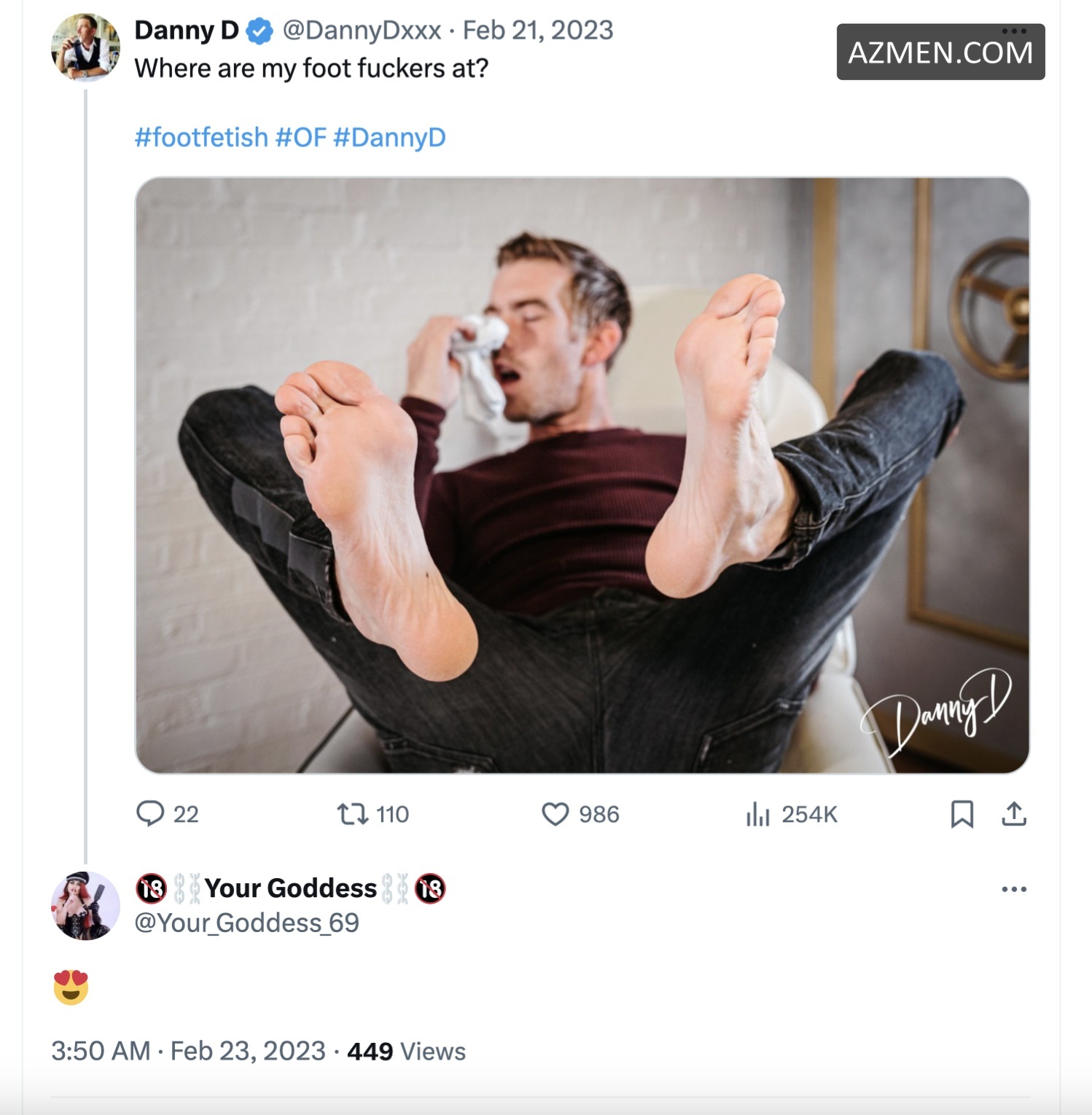1092x1115 pixels.
Task: Enlarge the tweet's attached photo
Action: pos(582,475)
